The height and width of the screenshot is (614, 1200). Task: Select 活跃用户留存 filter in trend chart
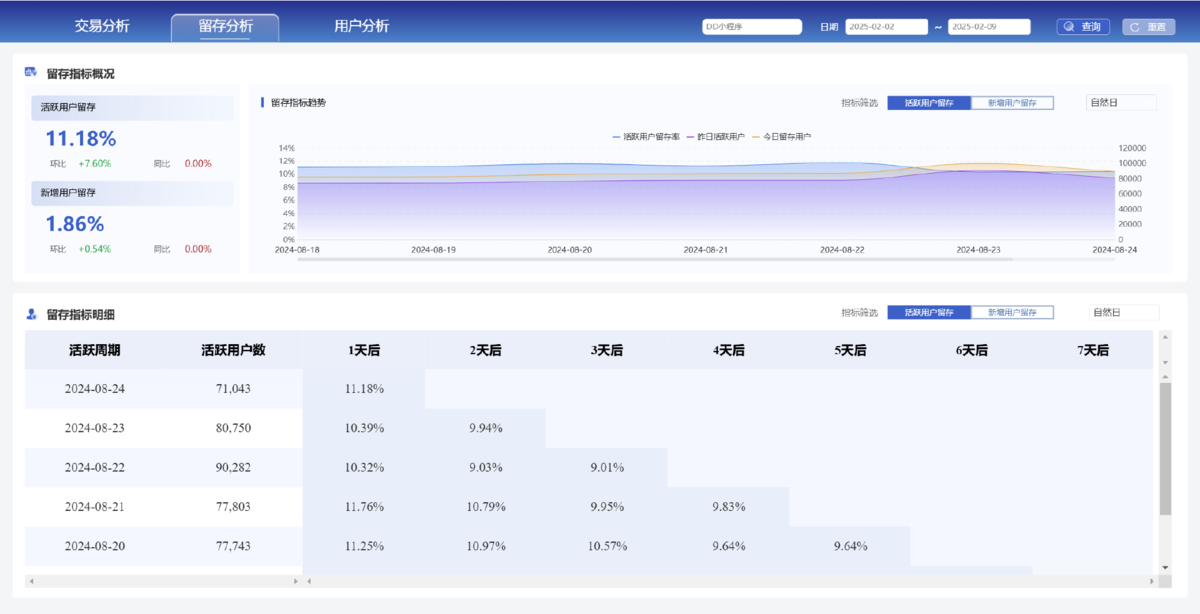pos(929,102)
